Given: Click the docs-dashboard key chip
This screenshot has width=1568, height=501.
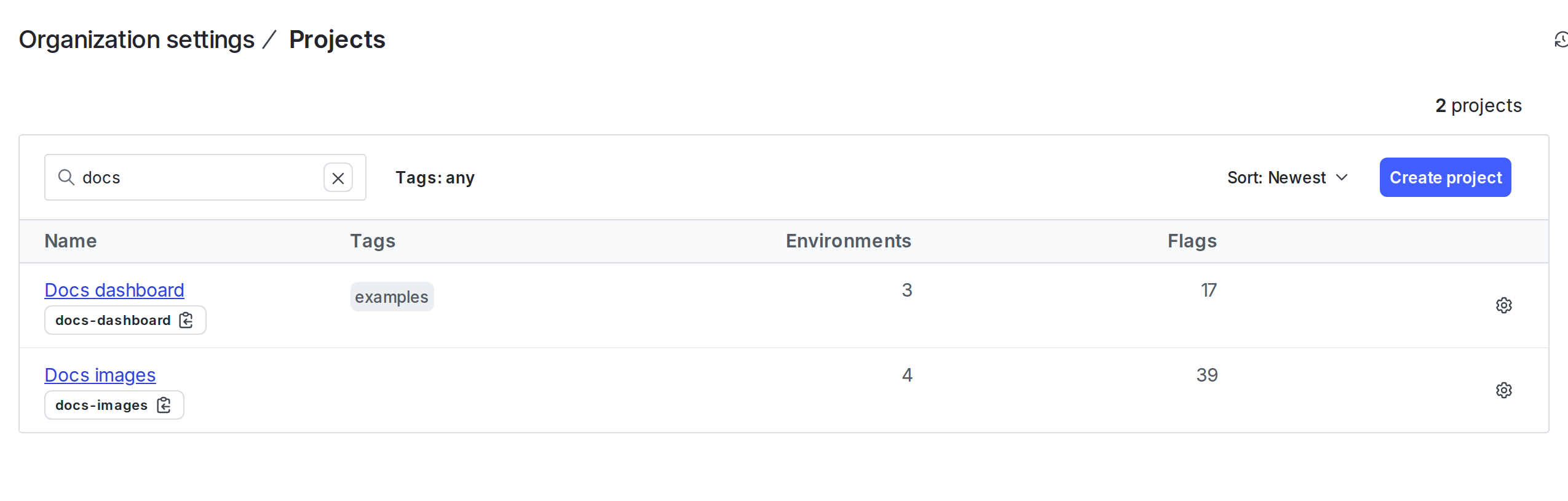Looking at the screenshot, I should (x=114, y=320).
